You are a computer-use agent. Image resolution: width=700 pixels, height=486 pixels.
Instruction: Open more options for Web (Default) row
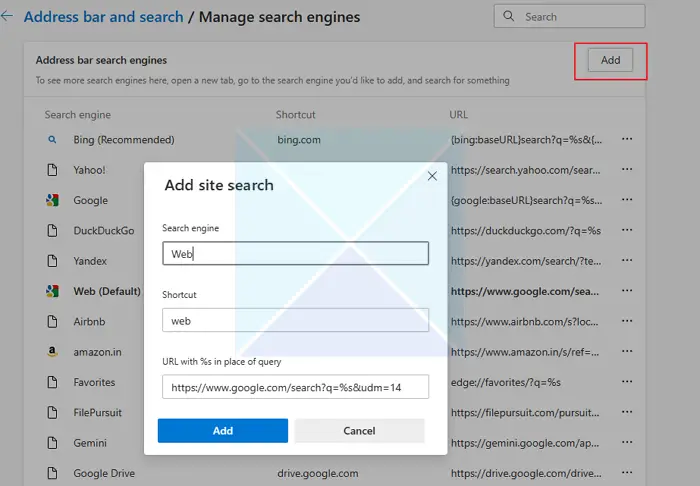[x=627, y=291]
